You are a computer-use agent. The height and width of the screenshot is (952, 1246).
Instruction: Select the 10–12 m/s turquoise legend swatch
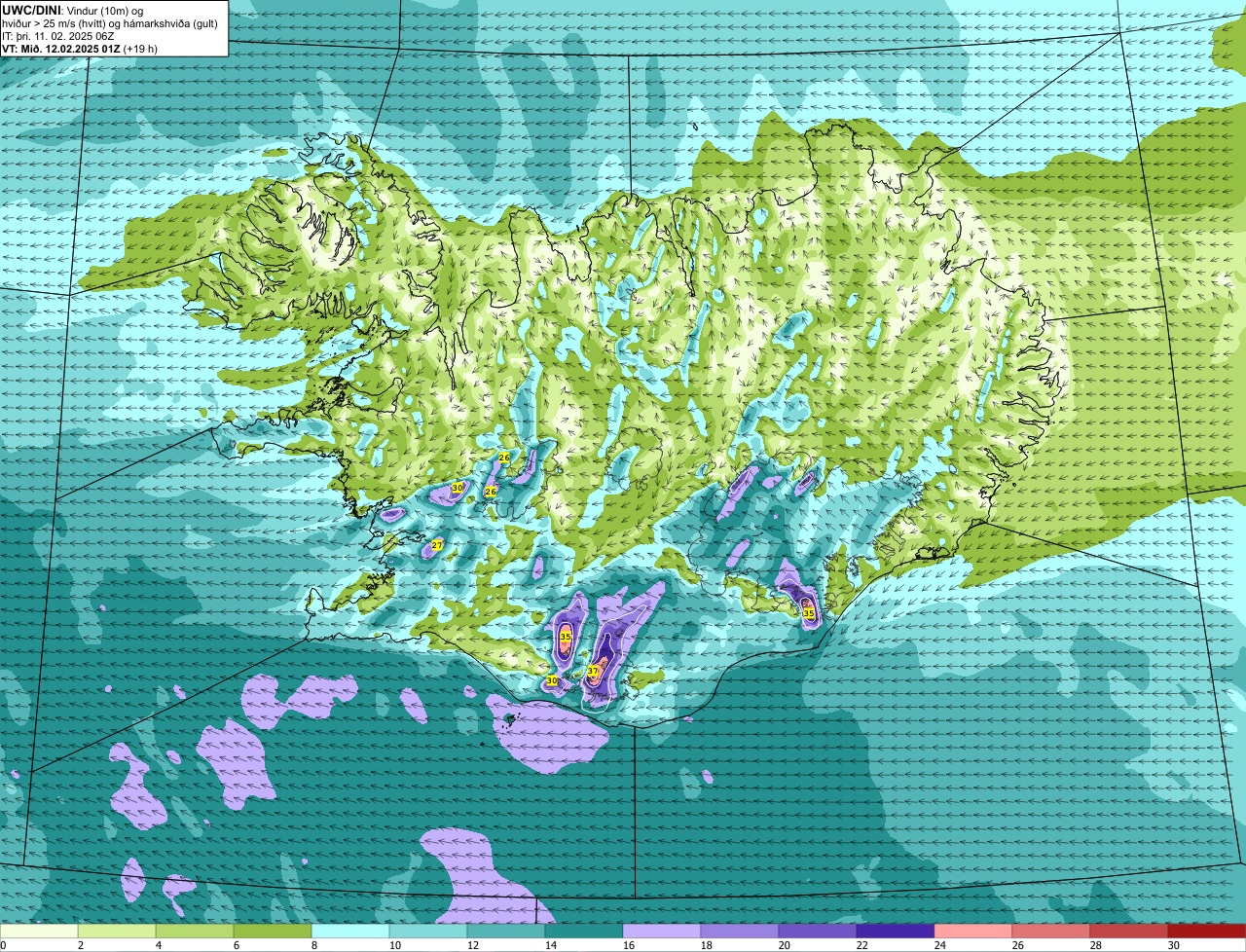point(428,932)
